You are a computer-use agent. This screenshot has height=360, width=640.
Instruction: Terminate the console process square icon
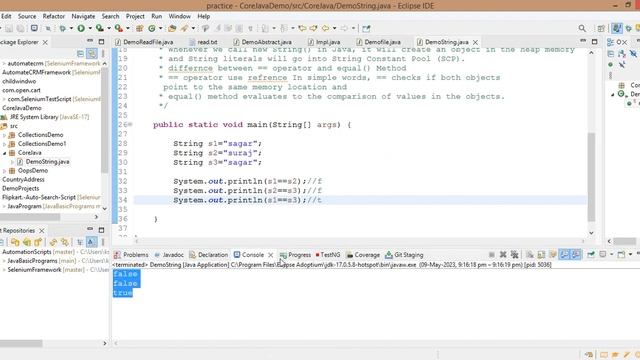(492, 255)
